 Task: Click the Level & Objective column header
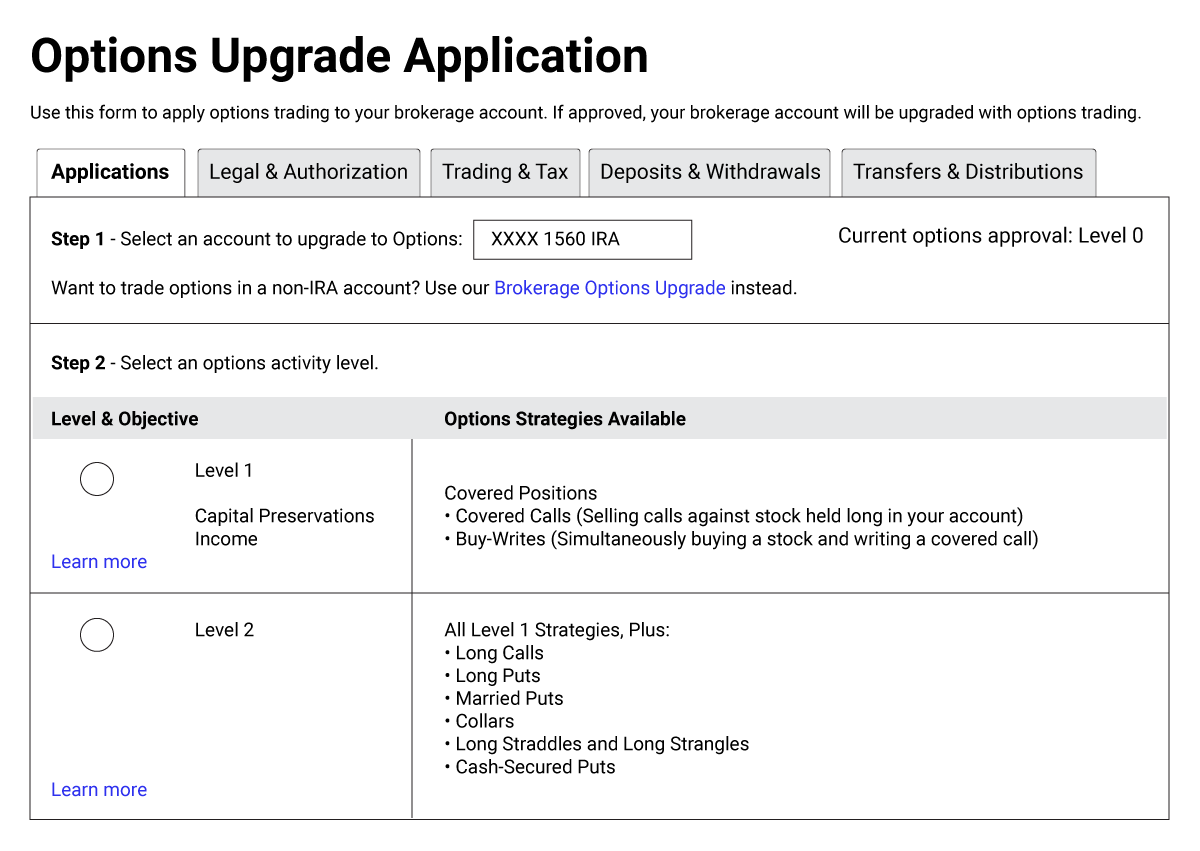[x=125, y=419]
